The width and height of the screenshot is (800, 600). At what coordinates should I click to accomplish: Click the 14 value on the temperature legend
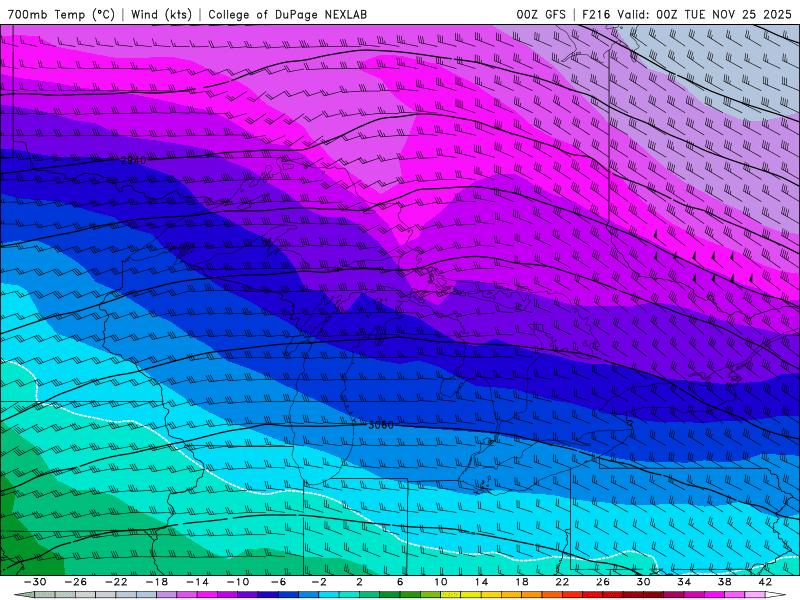point(481,582)
